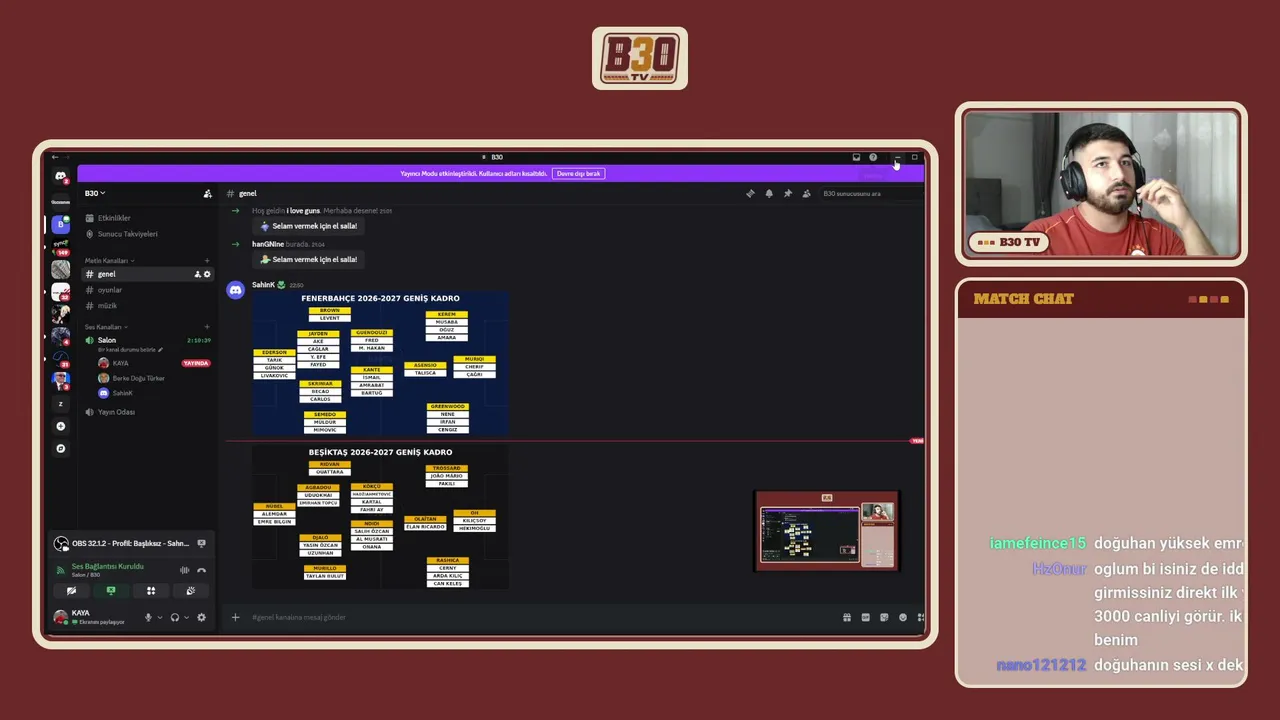The image size is (1280, 720).
Task: Open Discord direct messages home icon
Action: pos(61,177)
